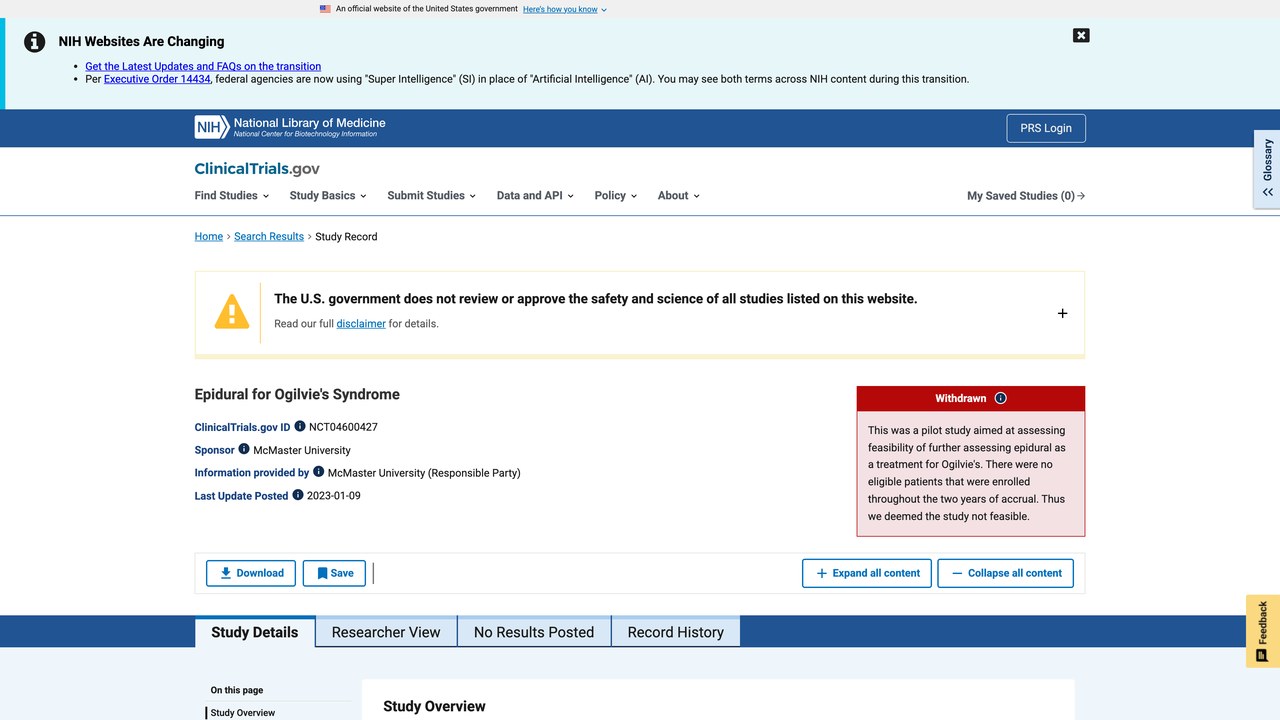Screen dimensions: 1280x720
Task: Open the ClinicalTrials.gov home logo
Action: [x=257, y=169]
